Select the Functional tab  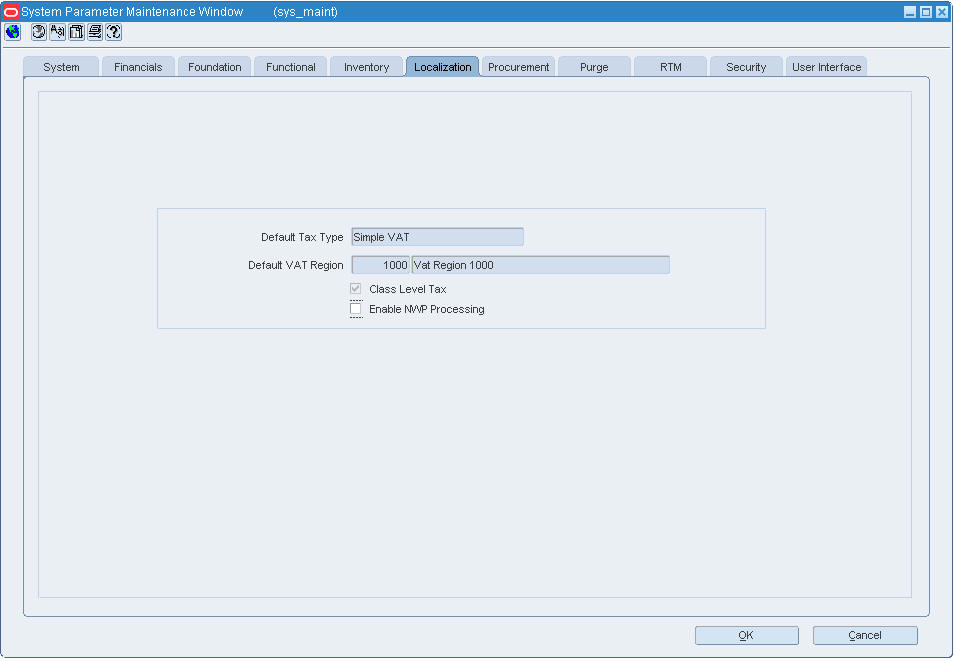pos(291,67)
